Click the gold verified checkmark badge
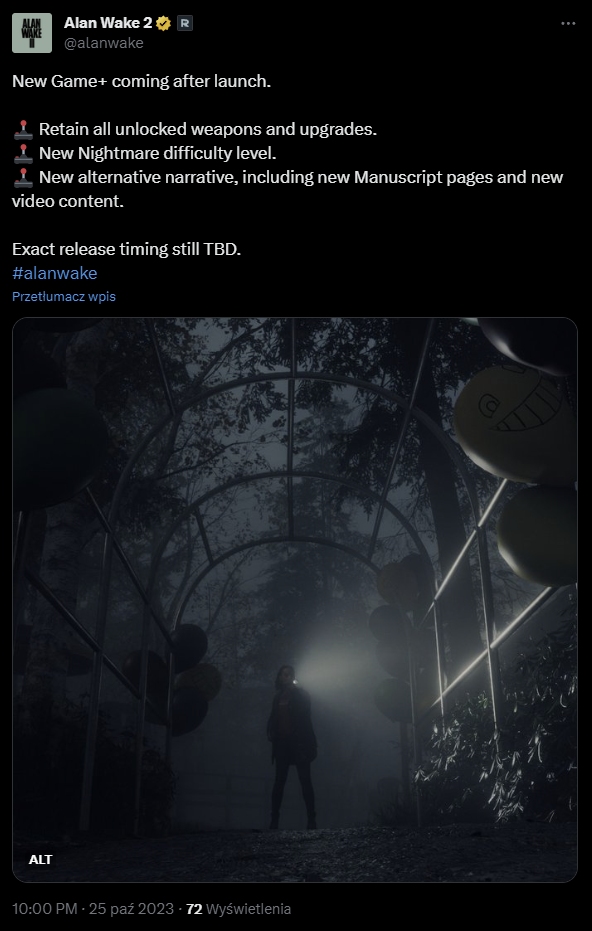592x931 pixels. (164, 23)
